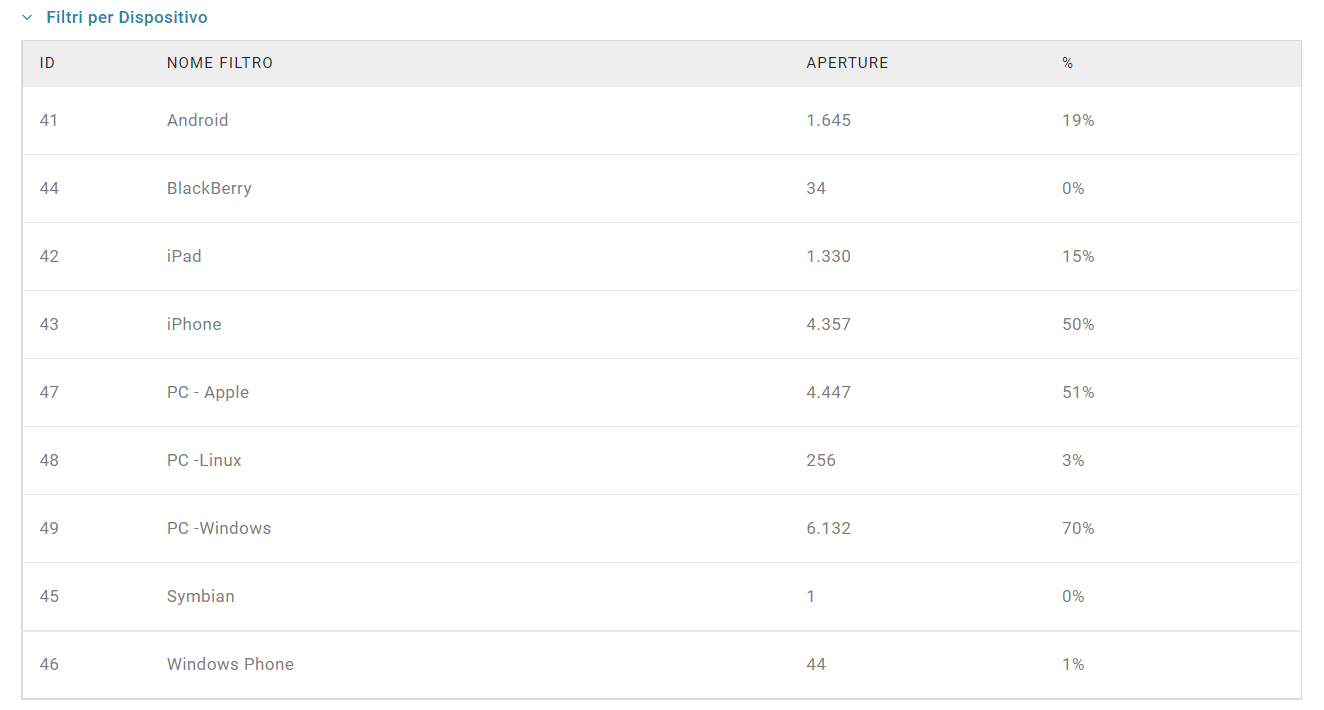
Task: Click ID 41 in the table
Action: coord(49,120)
